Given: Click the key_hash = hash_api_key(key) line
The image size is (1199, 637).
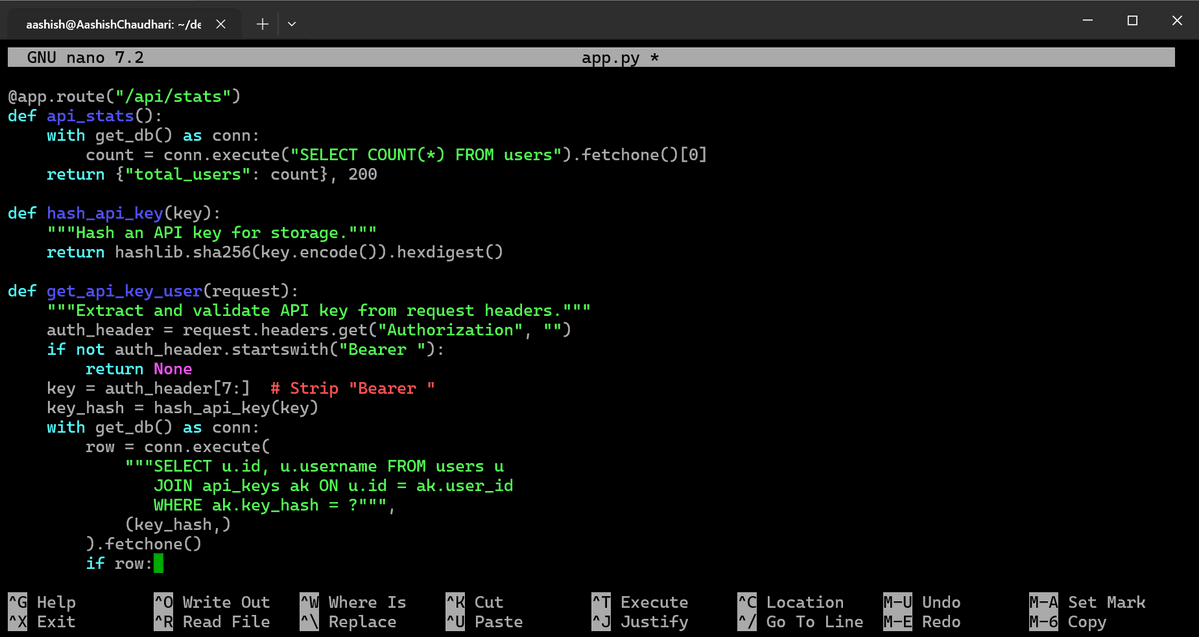Looking at the screenshot, I should coord(183,408).
